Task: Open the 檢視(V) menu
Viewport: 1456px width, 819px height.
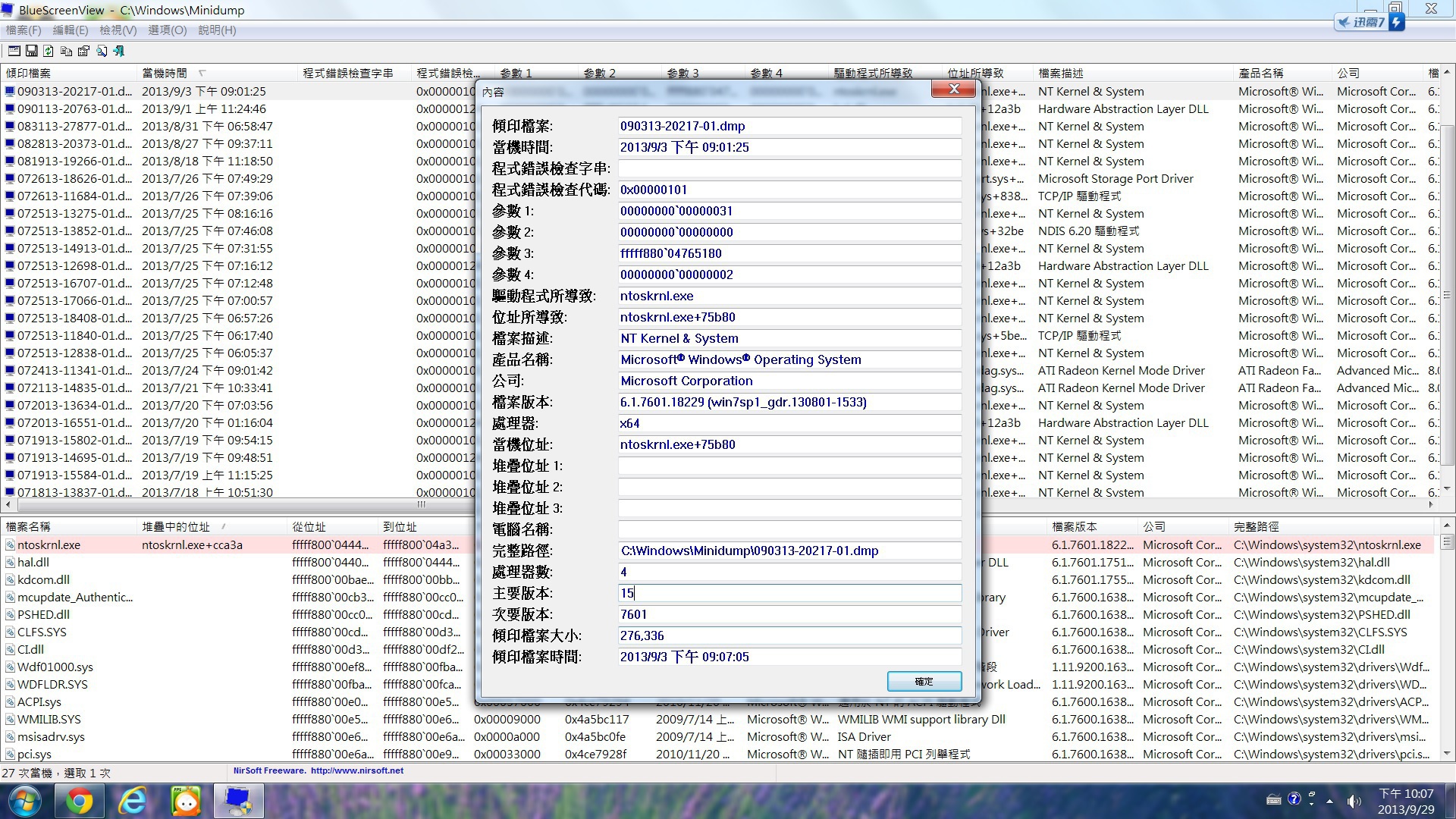Action: (118, 30)
